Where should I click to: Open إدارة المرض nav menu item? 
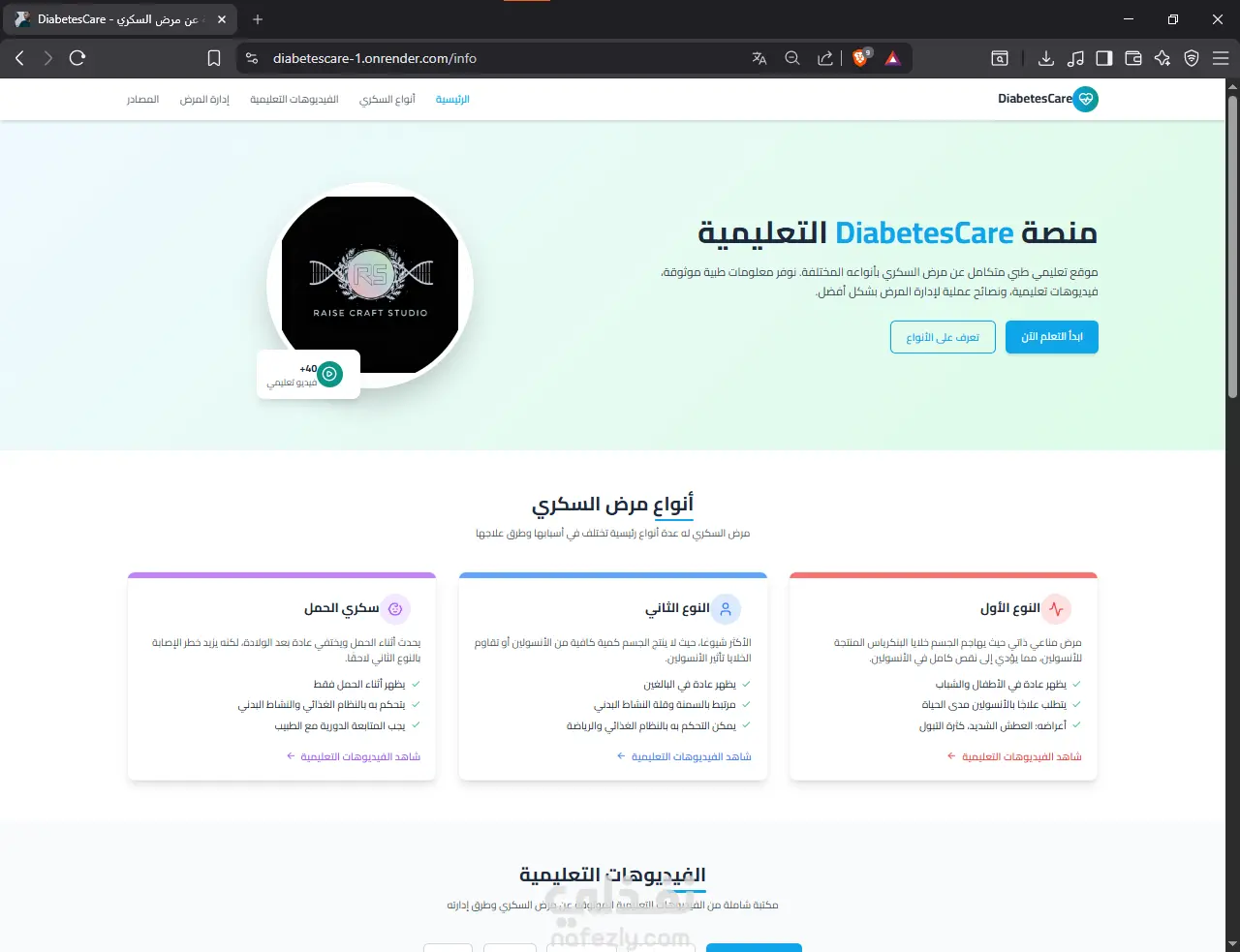coord(204,100)
